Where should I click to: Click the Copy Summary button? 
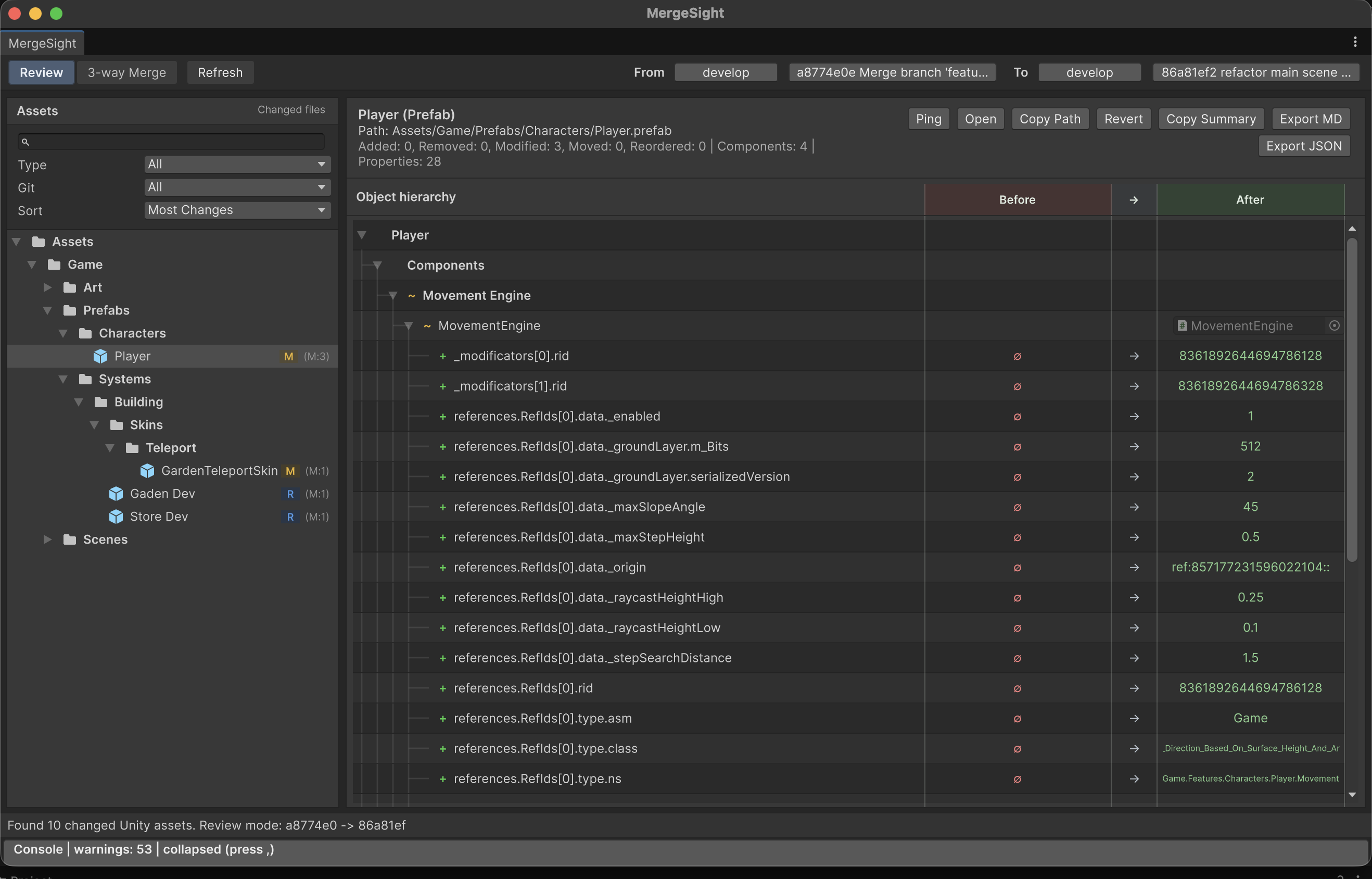tap(1211, 119)
